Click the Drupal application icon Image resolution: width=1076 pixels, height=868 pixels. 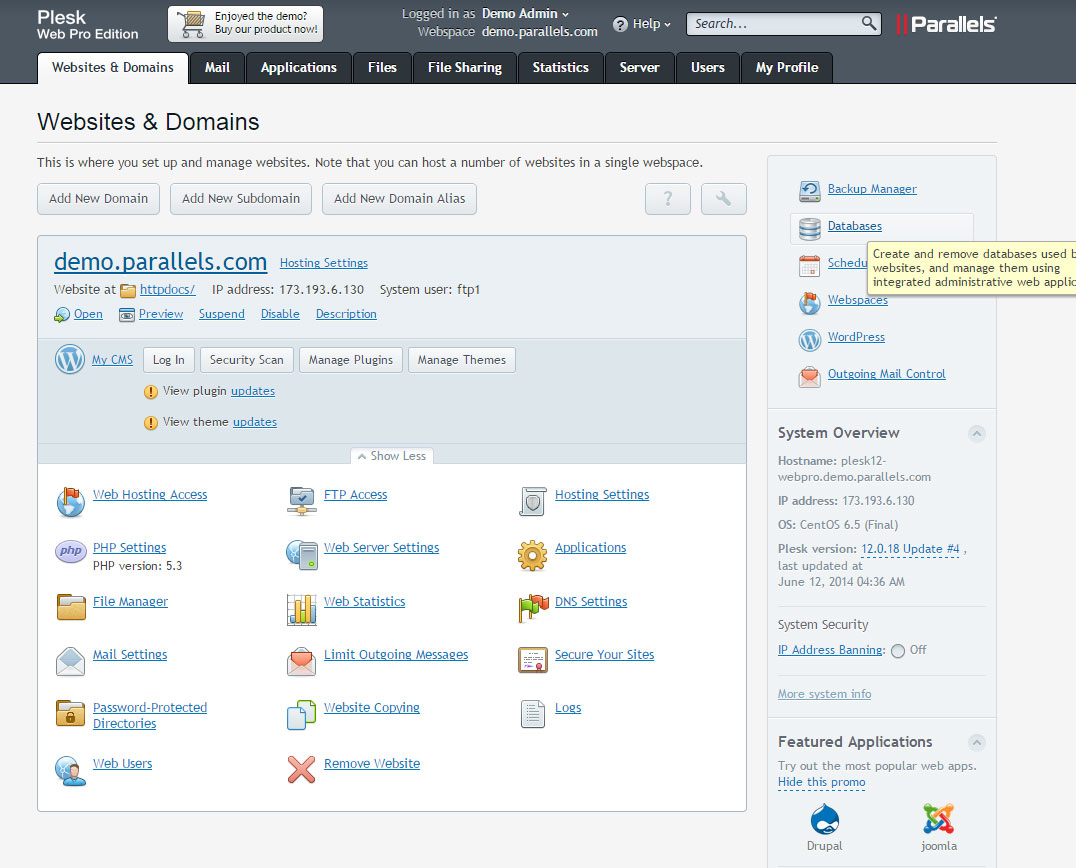pos(824,819)
